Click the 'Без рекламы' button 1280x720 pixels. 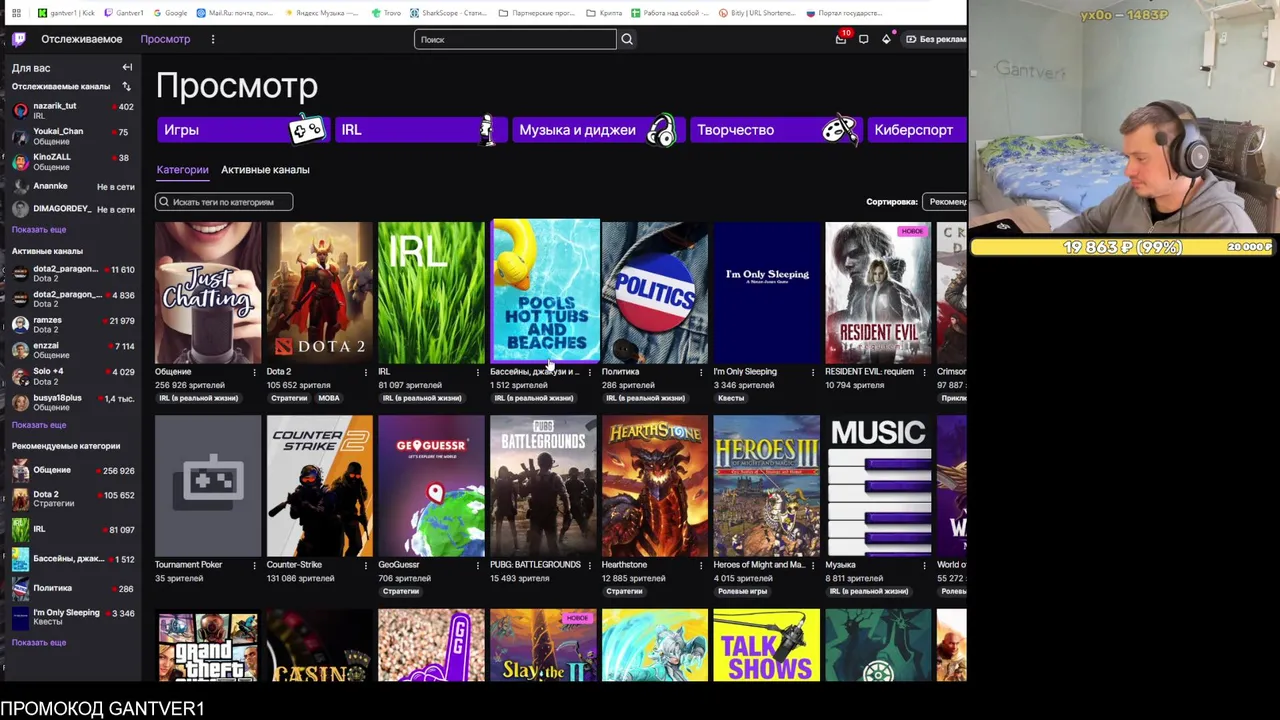point(936,39)
